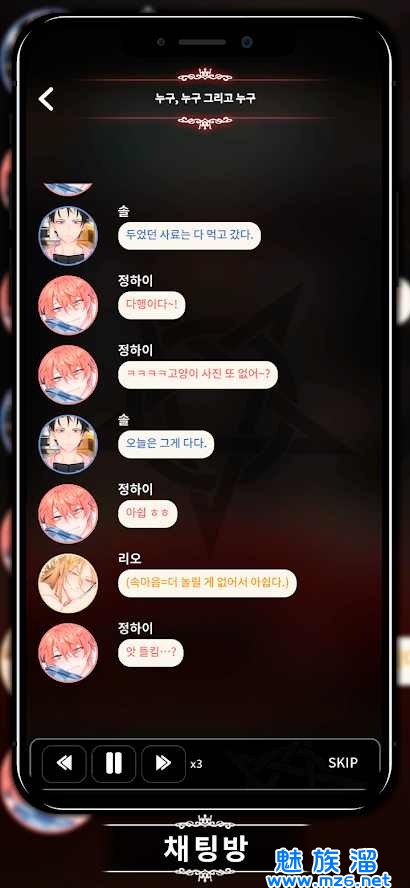Tap 솔's avatar beside '오늘은 그게 다다.'
Image resolution: width=410 pixels, height=888 pixels.
coord(68,444)
